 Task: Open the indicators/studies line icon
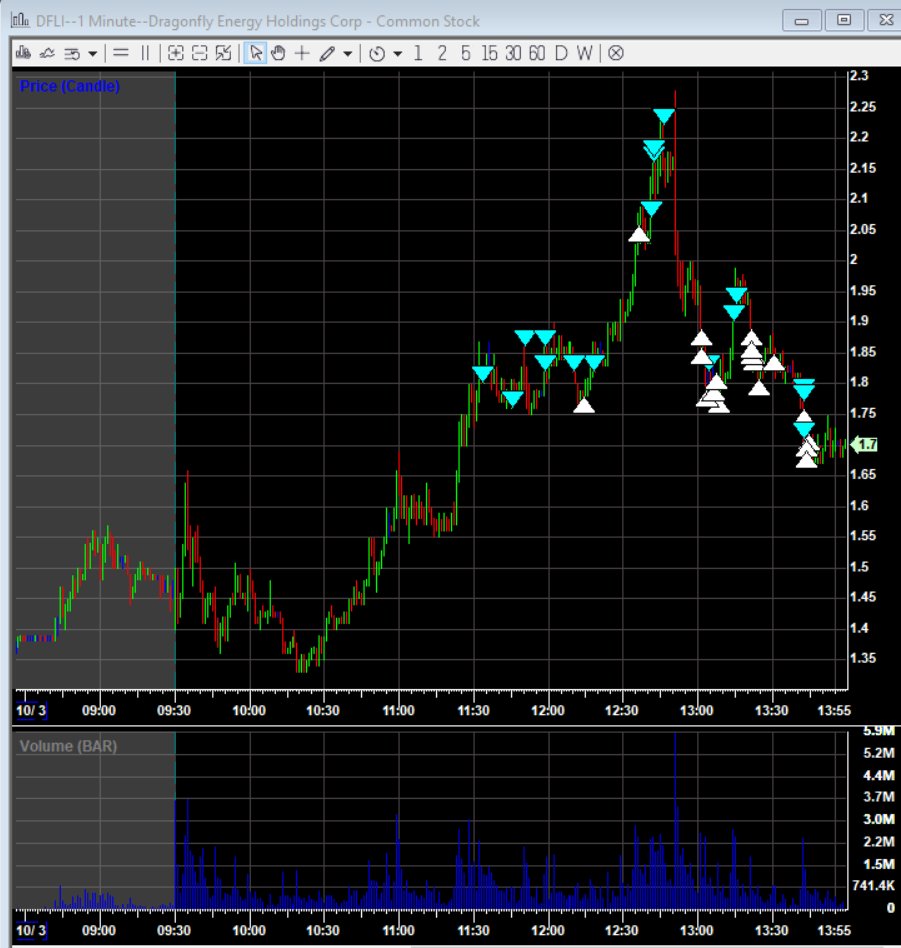click(x=47, y=53)
